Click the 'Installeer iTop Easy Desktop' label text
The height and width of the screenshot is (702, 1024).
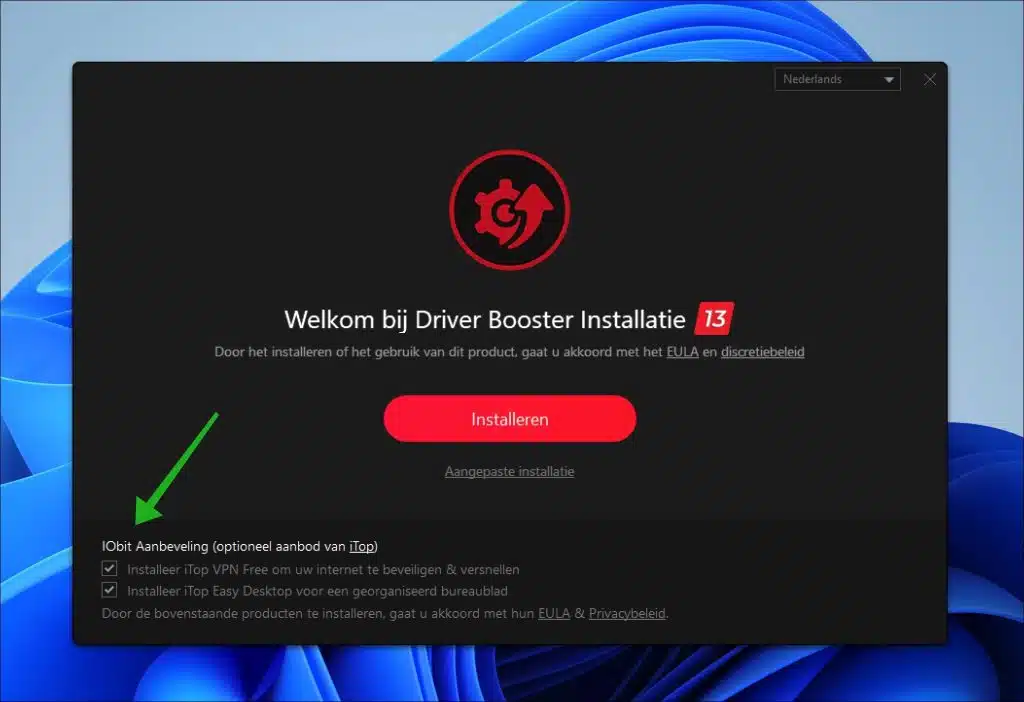click(x=317, y=592)
